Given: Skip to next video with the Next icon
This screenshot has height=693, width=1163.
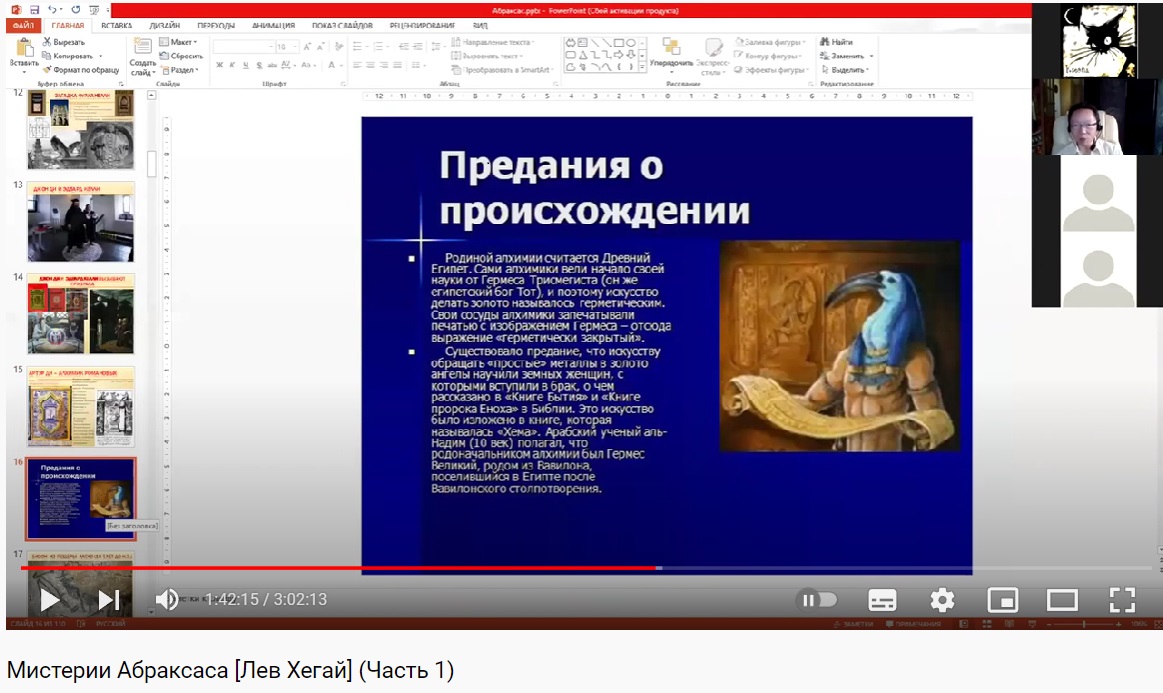Looking at the screenshot, I should coord(108,600).
